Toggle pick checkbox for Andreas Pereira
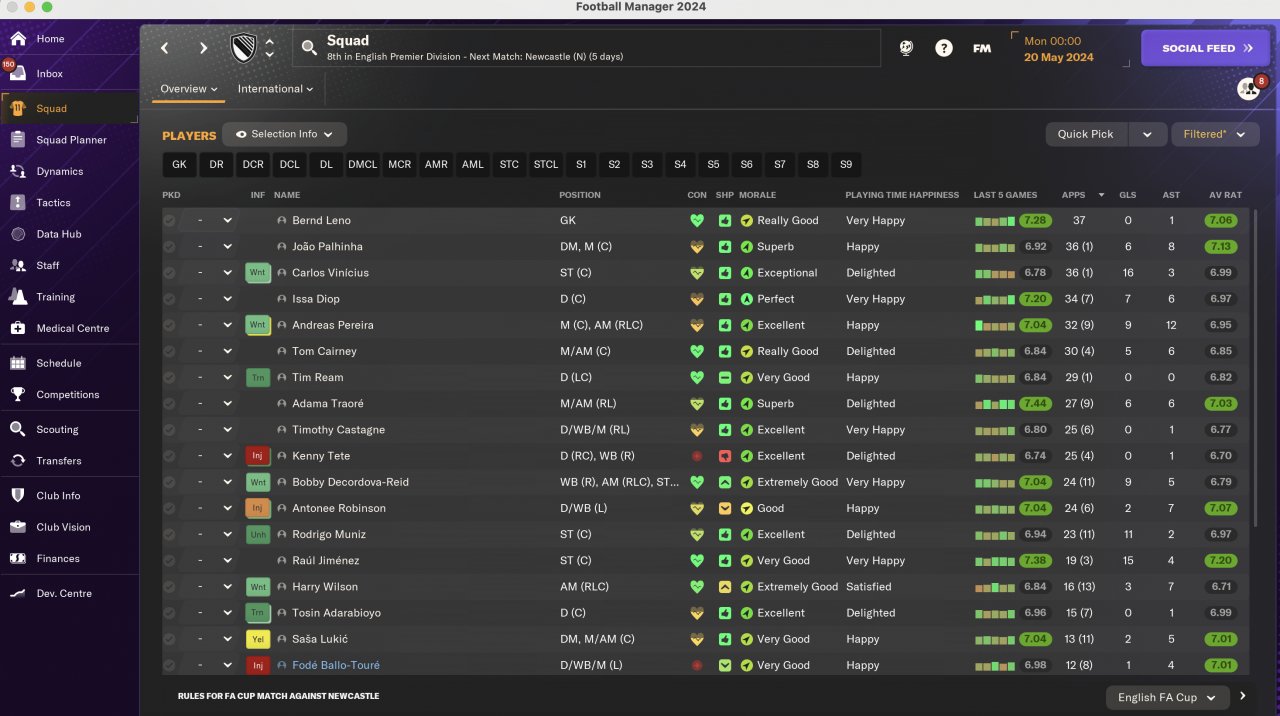Viewport: 1280px width, 716px height. [x=169, y=325]
